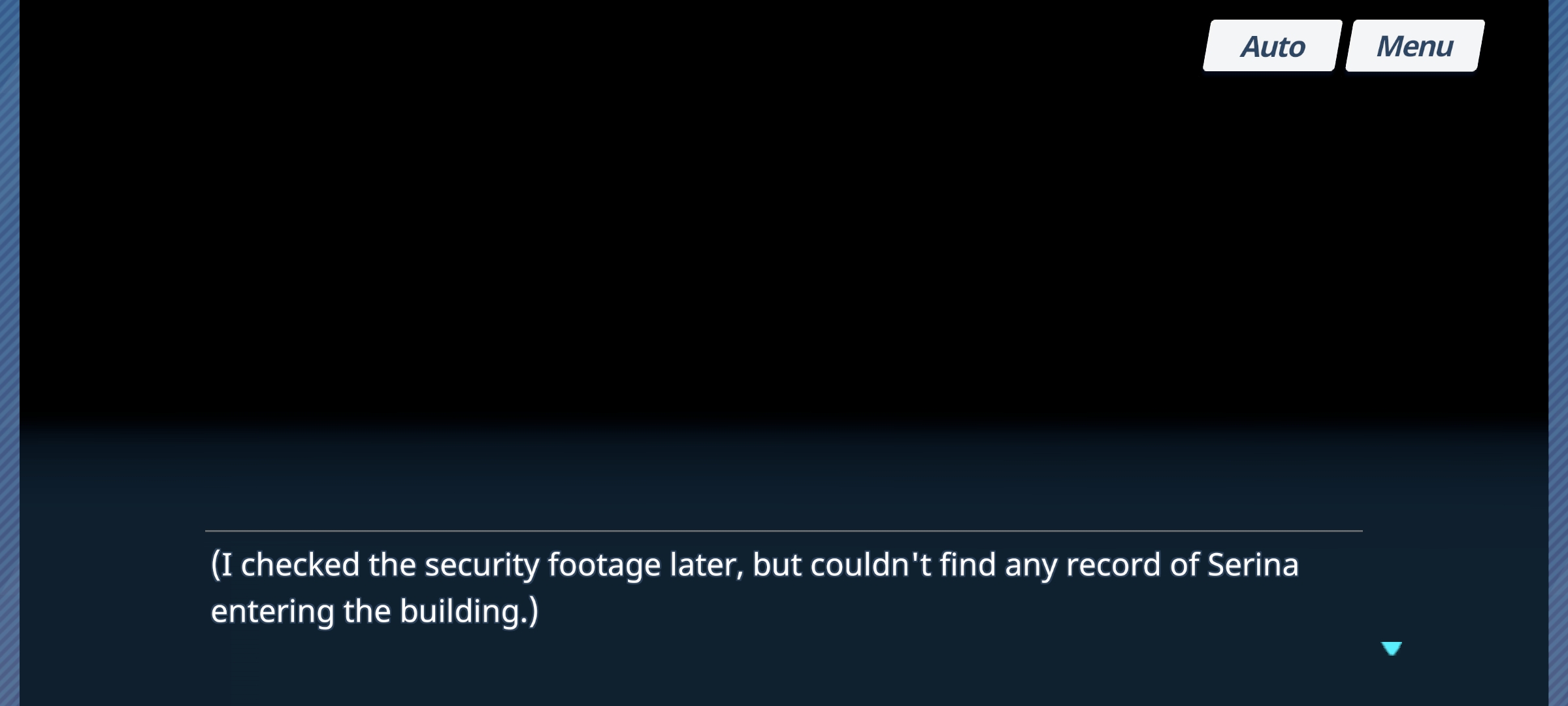Toggle Auto dialogue playback on

(1273, 46)
